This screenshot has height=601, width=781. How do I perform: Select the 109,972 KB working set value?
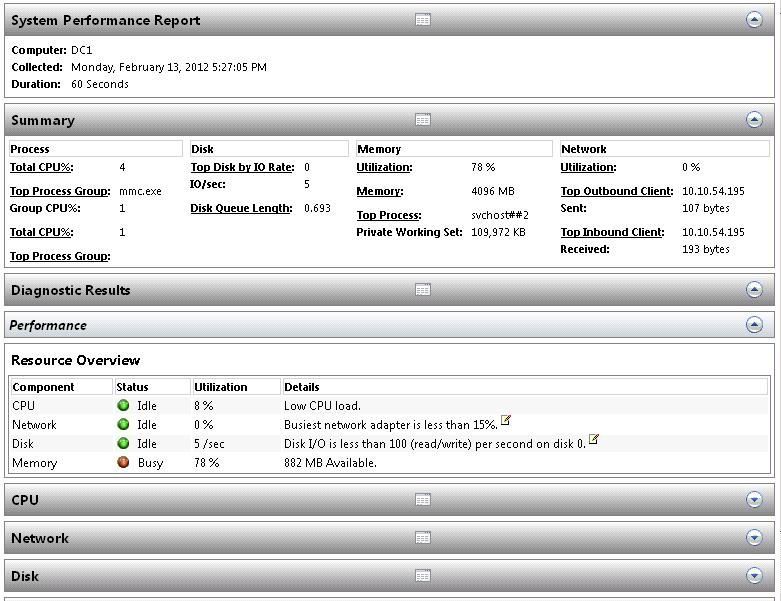coord(498,232)
